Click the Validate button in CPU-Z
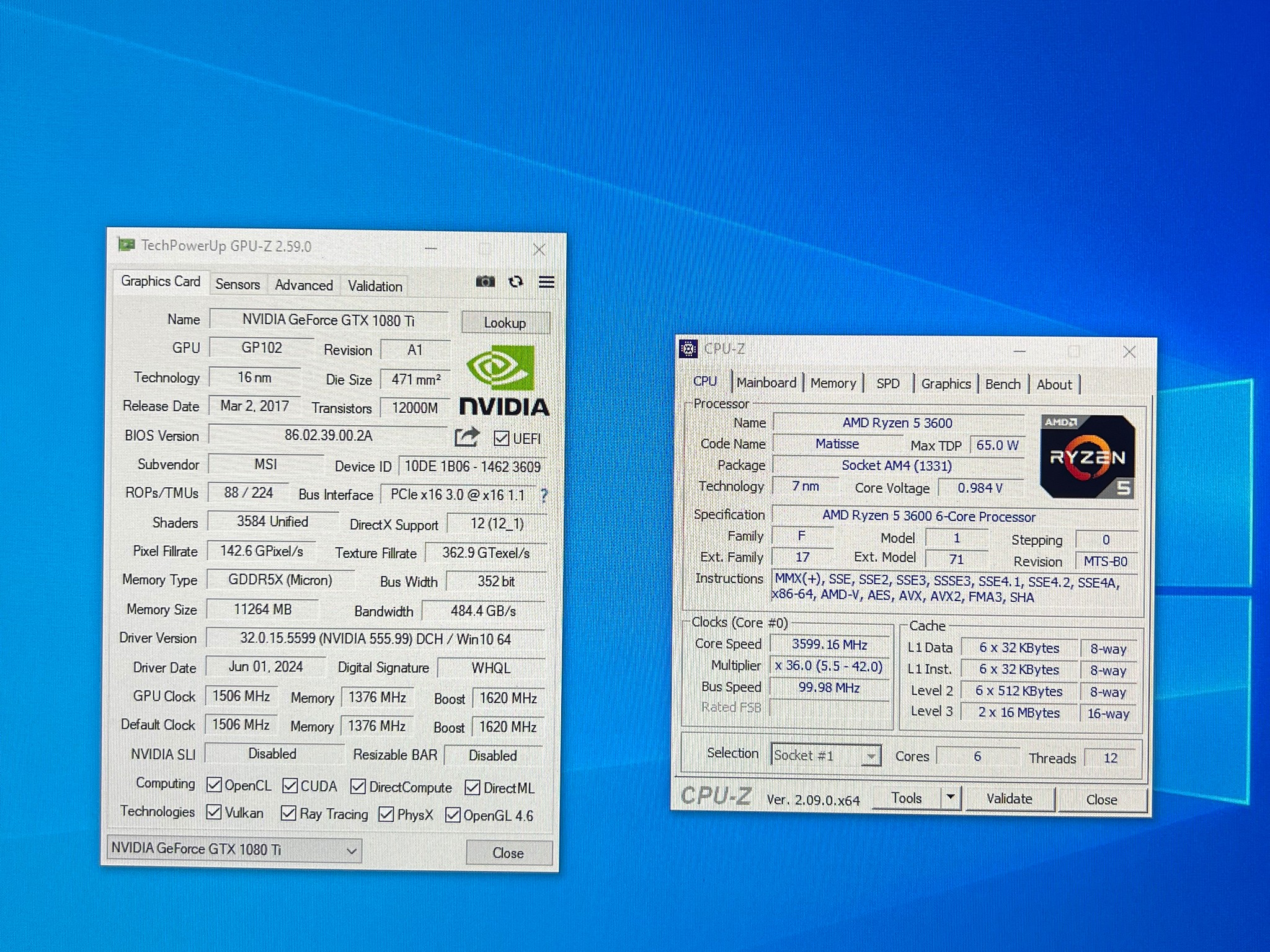This screenshot has width=1270, height=952. point(1009,799)
